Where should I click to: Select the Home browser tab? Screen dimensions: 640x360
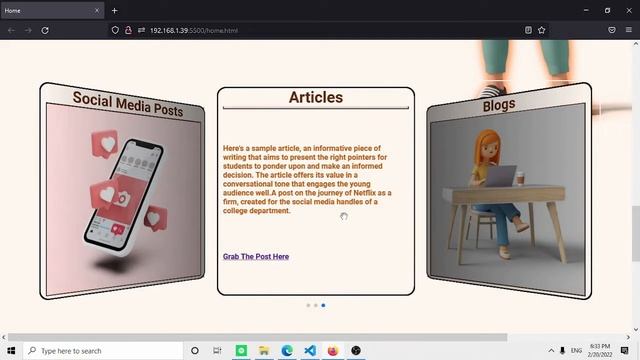pyautogui.click(x=52, y=11)
